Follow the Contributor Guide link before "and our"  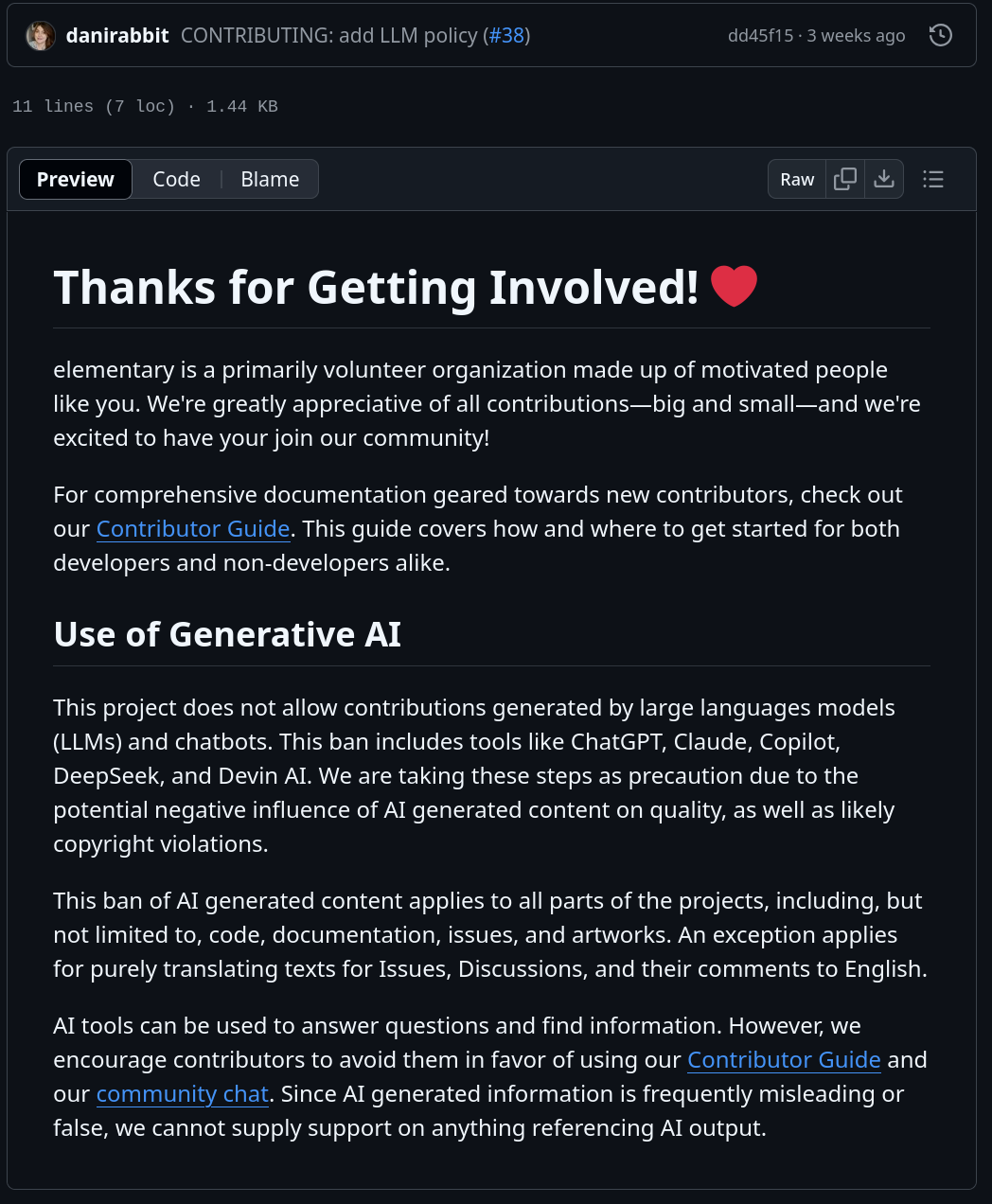click(784, 1060)
